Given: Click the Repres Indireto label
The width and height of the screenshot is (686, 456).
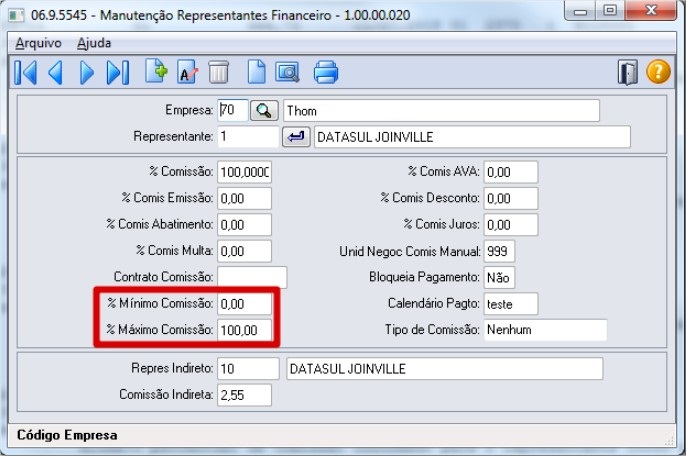Looking at the screenshot, I should coord(172,368).
